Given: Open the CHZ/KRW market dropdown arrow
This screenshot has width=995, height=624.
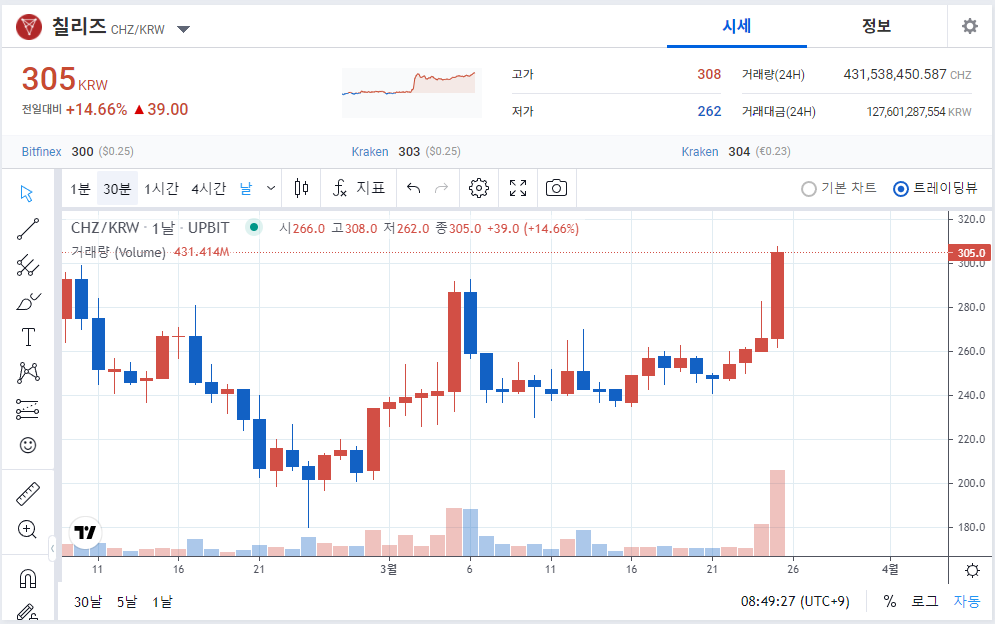Looking at the screenshot, I should coord(183,29).
